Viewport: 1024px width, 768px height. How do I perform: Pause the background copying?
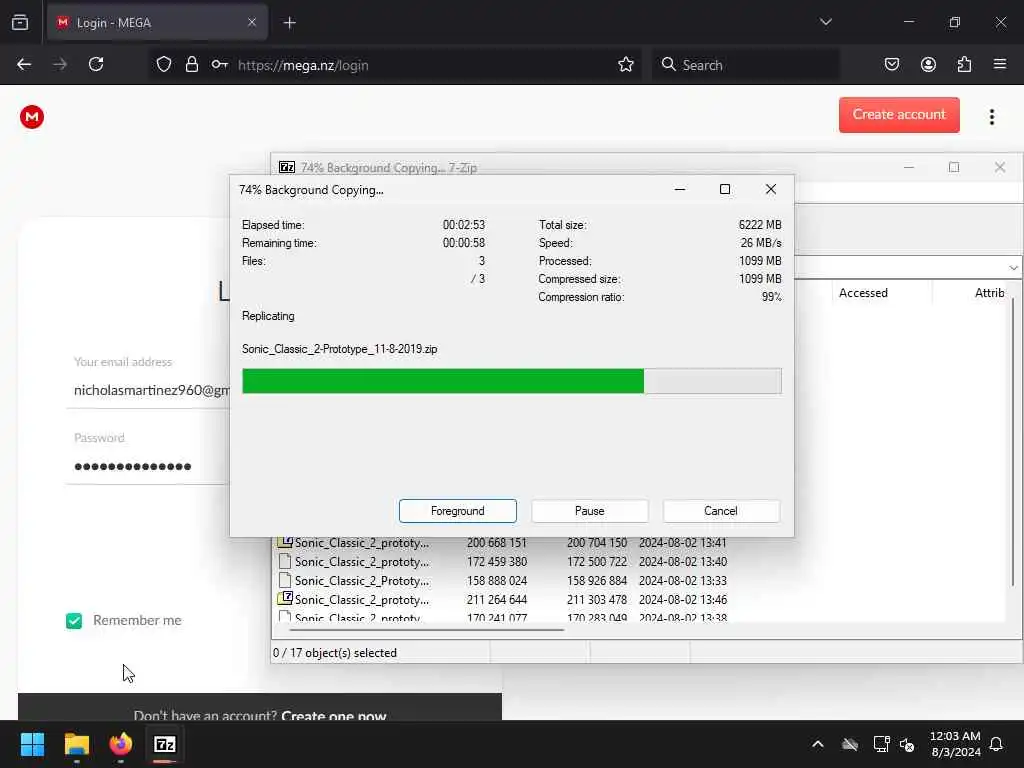[x=589, y=511]
